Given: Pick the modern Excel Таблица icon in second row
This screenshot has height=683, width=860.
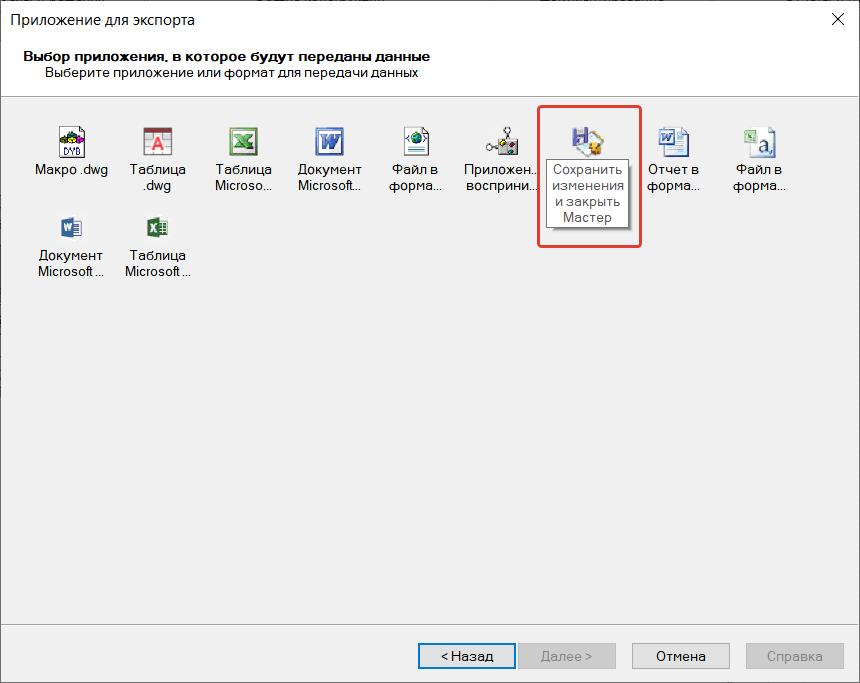Looking at the screenshot, I should (x=158, y=228).
